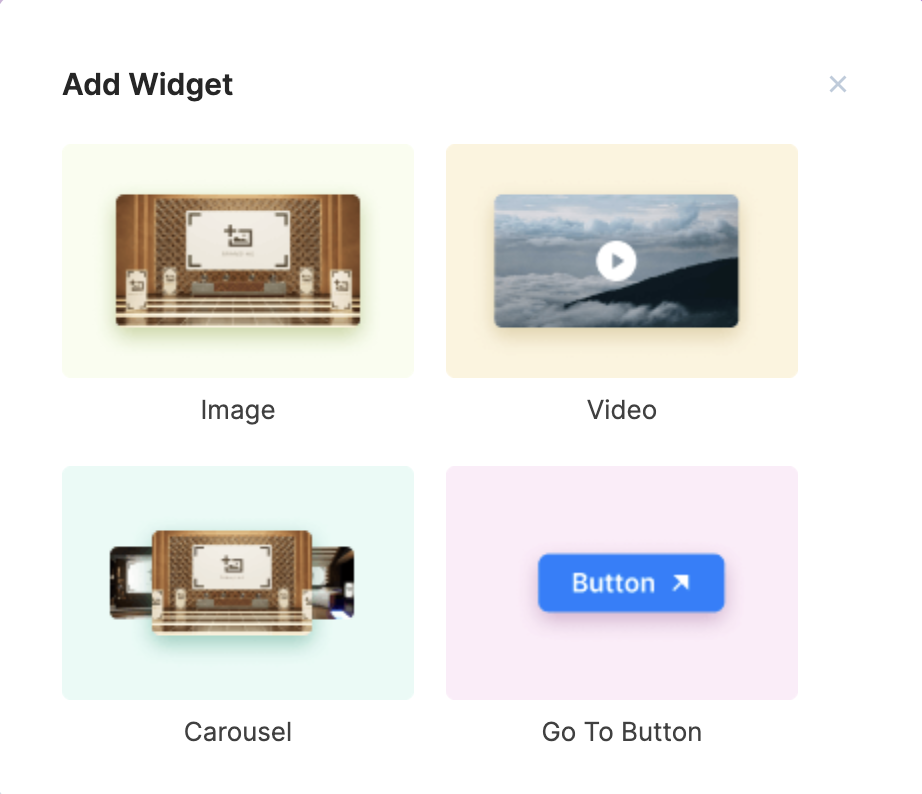Click the cloud video preview in the Video card

(616, 260)
